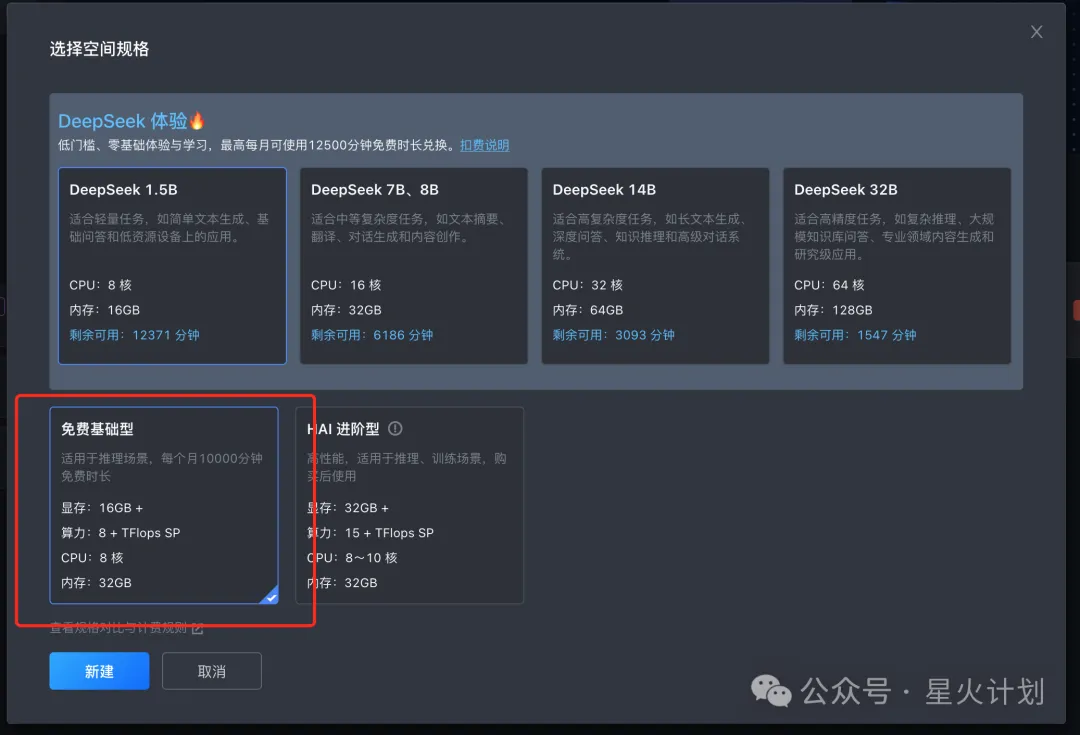1080x735 pixels.
Task: Click the 内存: 128GB line
Action: point(833,310)
